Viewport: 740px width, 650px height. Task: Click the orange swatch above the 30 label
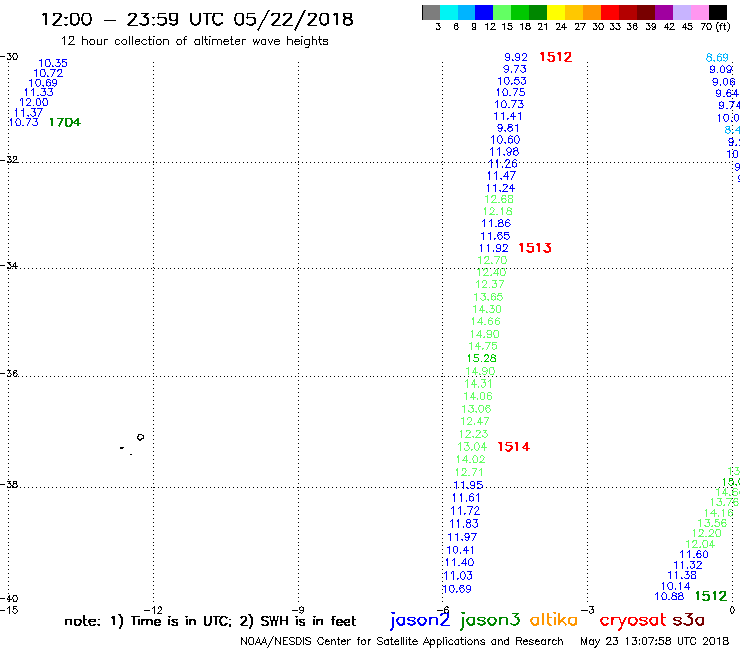[592, 12]
